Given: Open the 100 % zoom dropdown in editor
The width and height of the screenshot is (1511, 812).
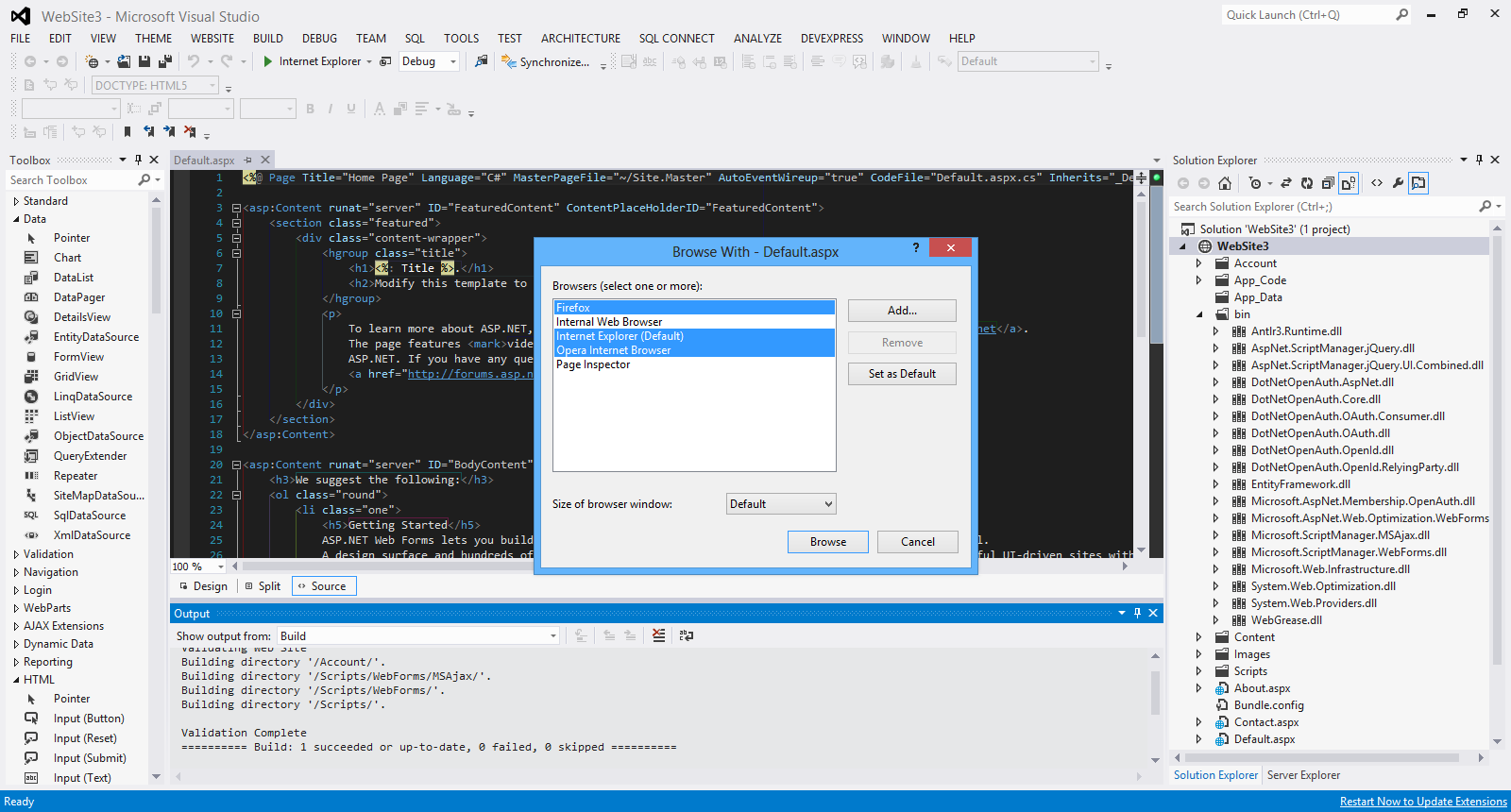Looking at the screenshot, I should point(221,567).
